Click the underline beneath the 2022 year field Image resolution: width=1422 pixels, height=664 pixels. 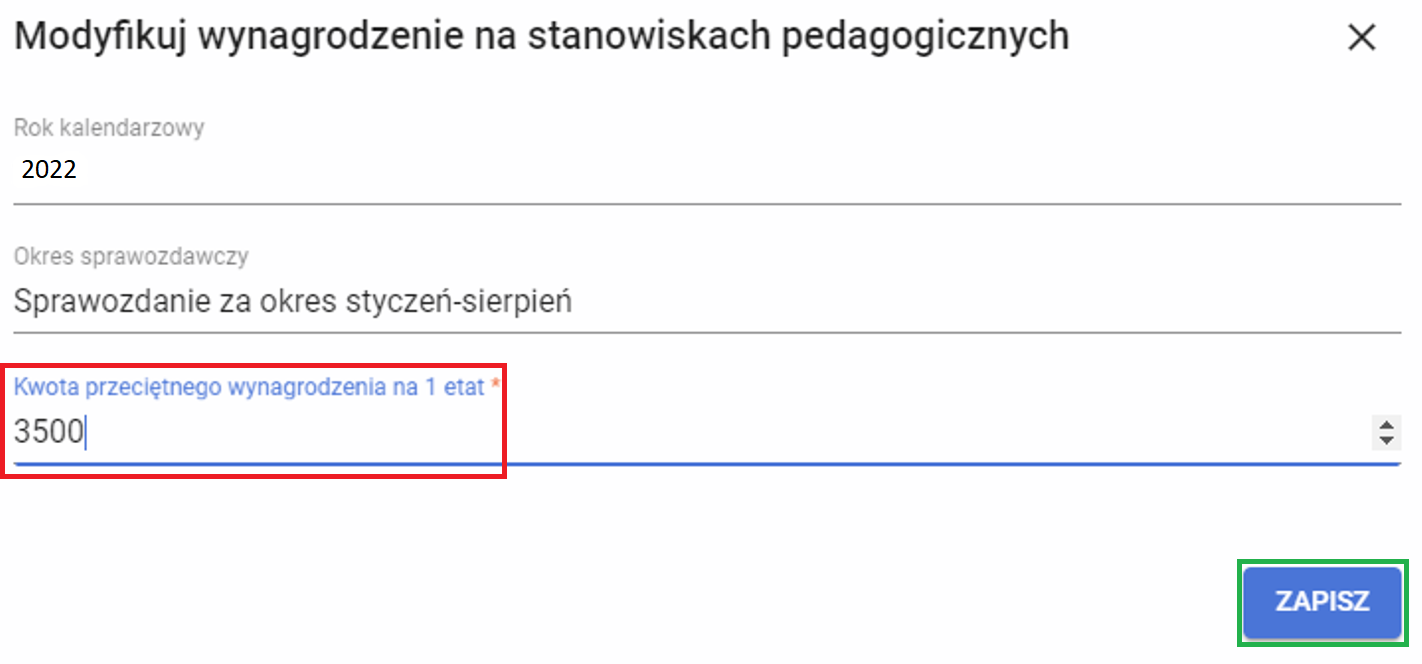(x=700, y=203)
